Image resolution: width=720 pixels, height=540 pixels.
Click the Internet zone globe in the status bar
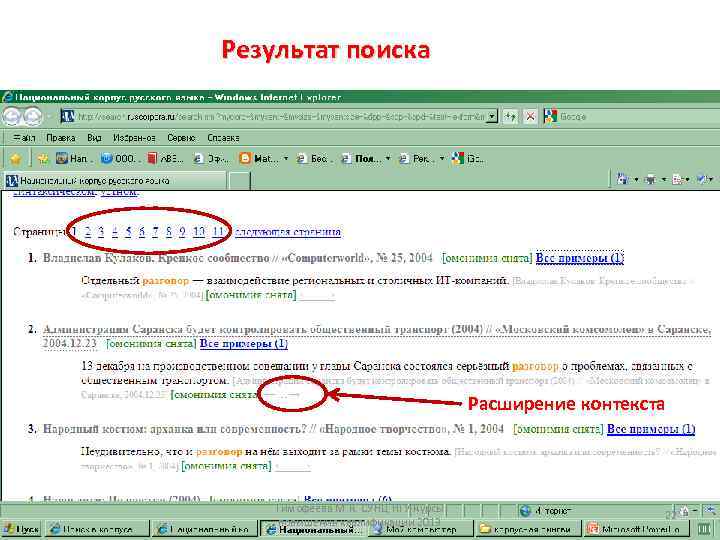[525, 510]
